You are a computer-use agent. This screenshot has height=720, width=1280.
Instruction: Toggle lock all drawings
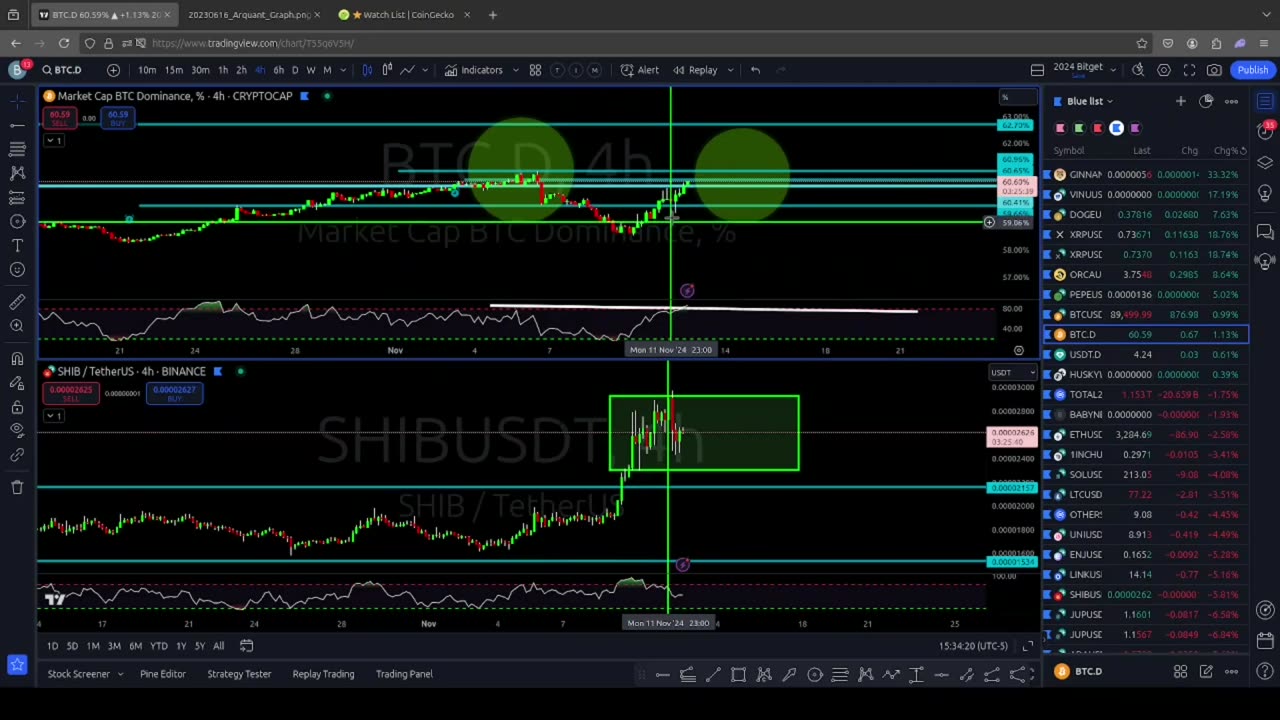pos(17,407)
